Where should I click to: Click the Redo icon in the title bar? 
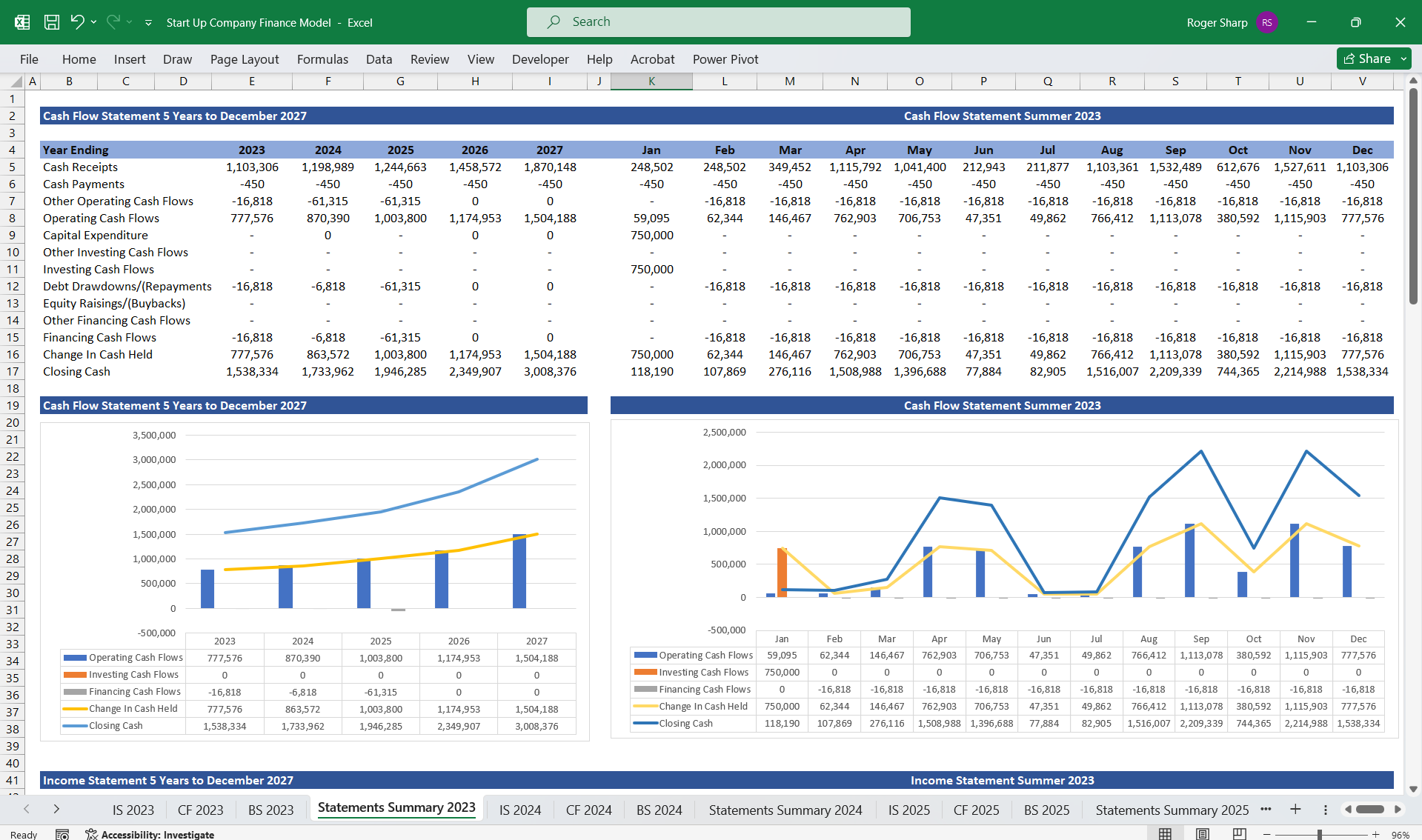(111, 21)
